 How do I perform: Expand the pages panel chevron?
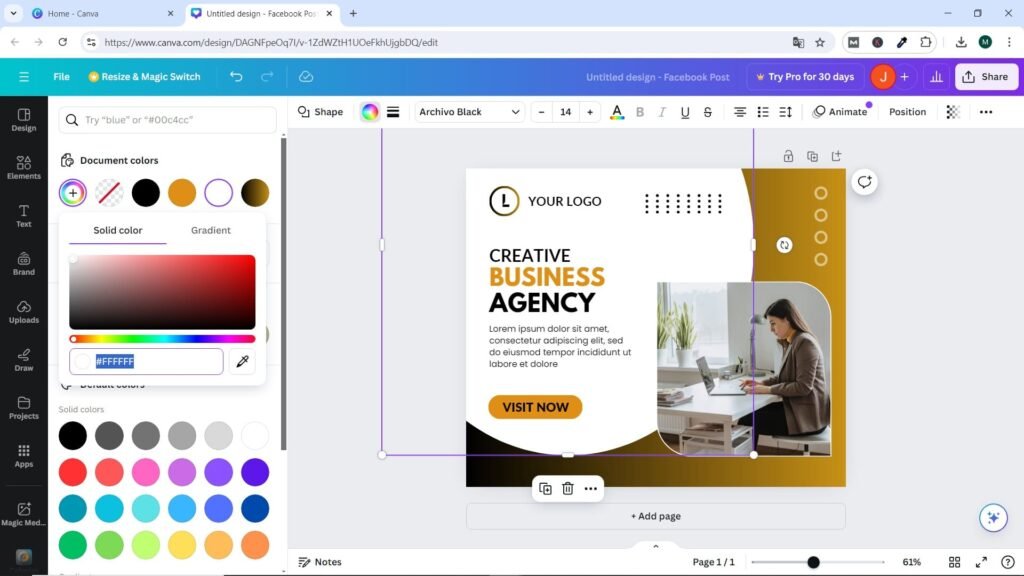[656, 546]
